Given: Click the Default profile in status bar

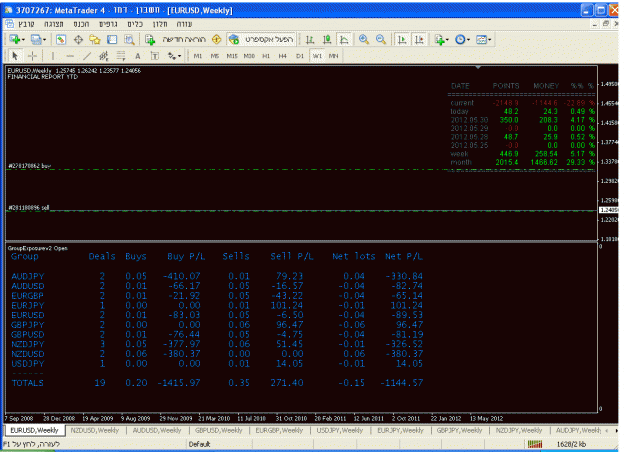Looking at the screenshot, I should point(199,444).
